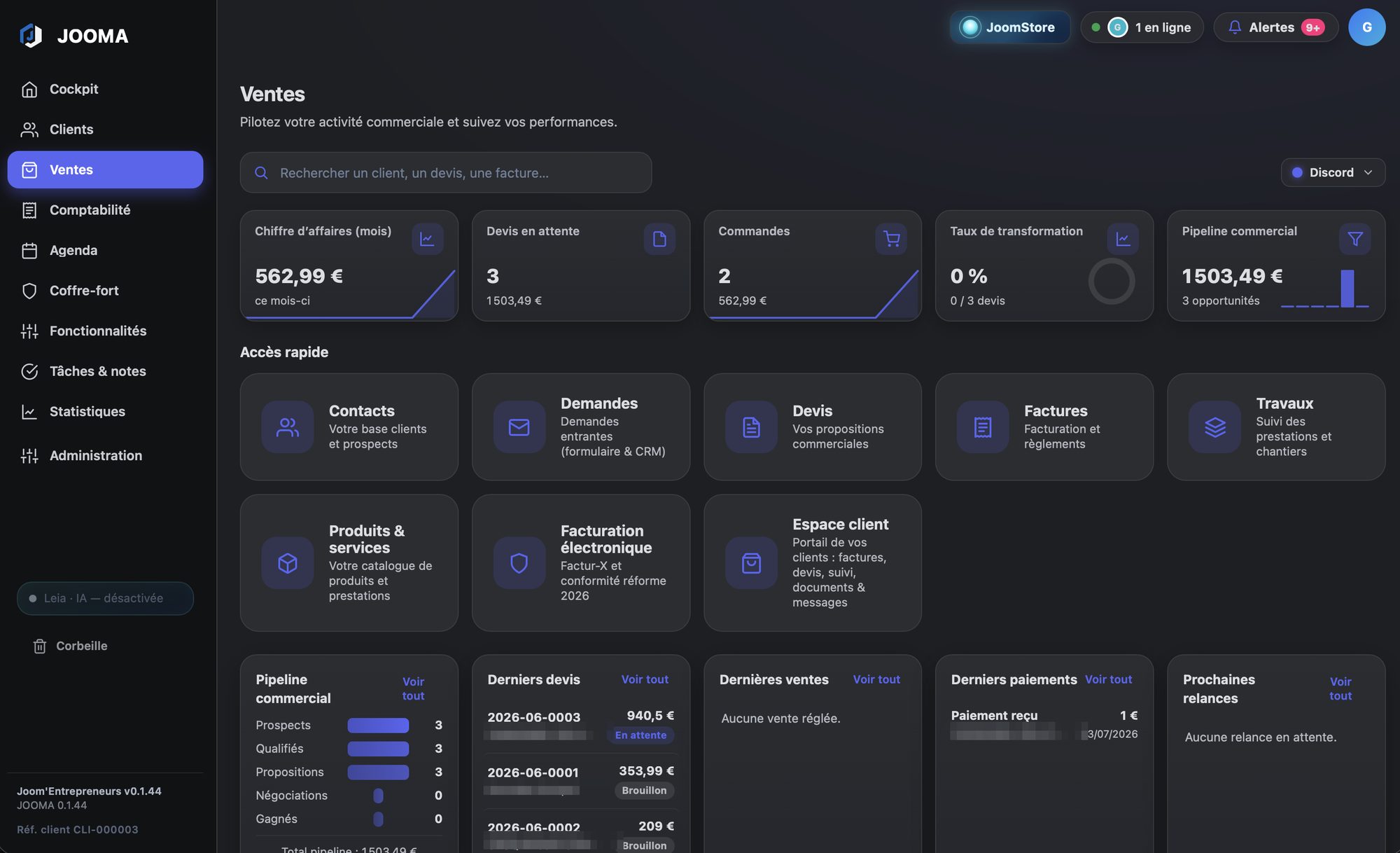This screenshot has height=853, width=1400.
Task: Open Administration in sidebar
Action: (105, 455)
